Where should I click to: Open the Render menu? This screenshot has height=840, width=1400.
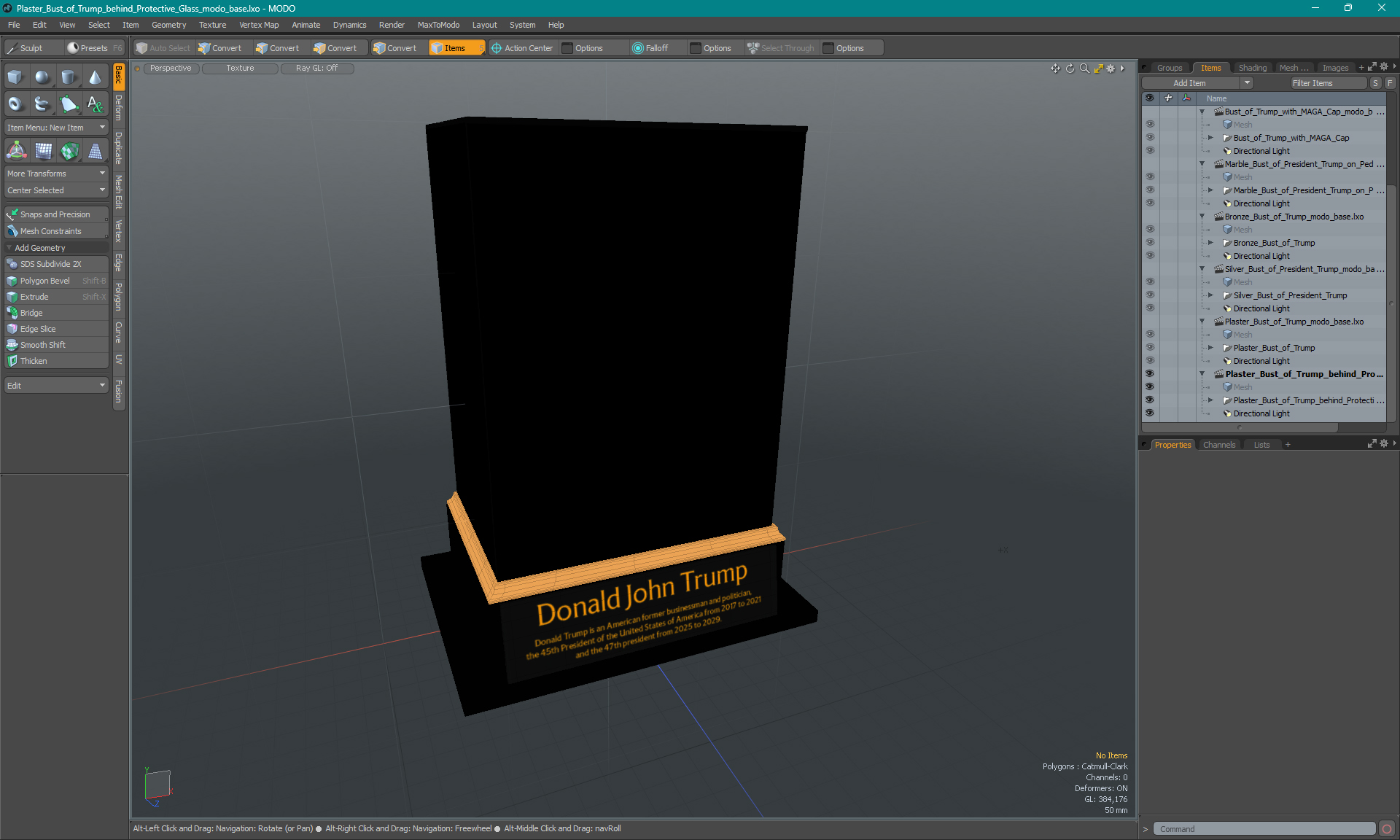point(392,25)
